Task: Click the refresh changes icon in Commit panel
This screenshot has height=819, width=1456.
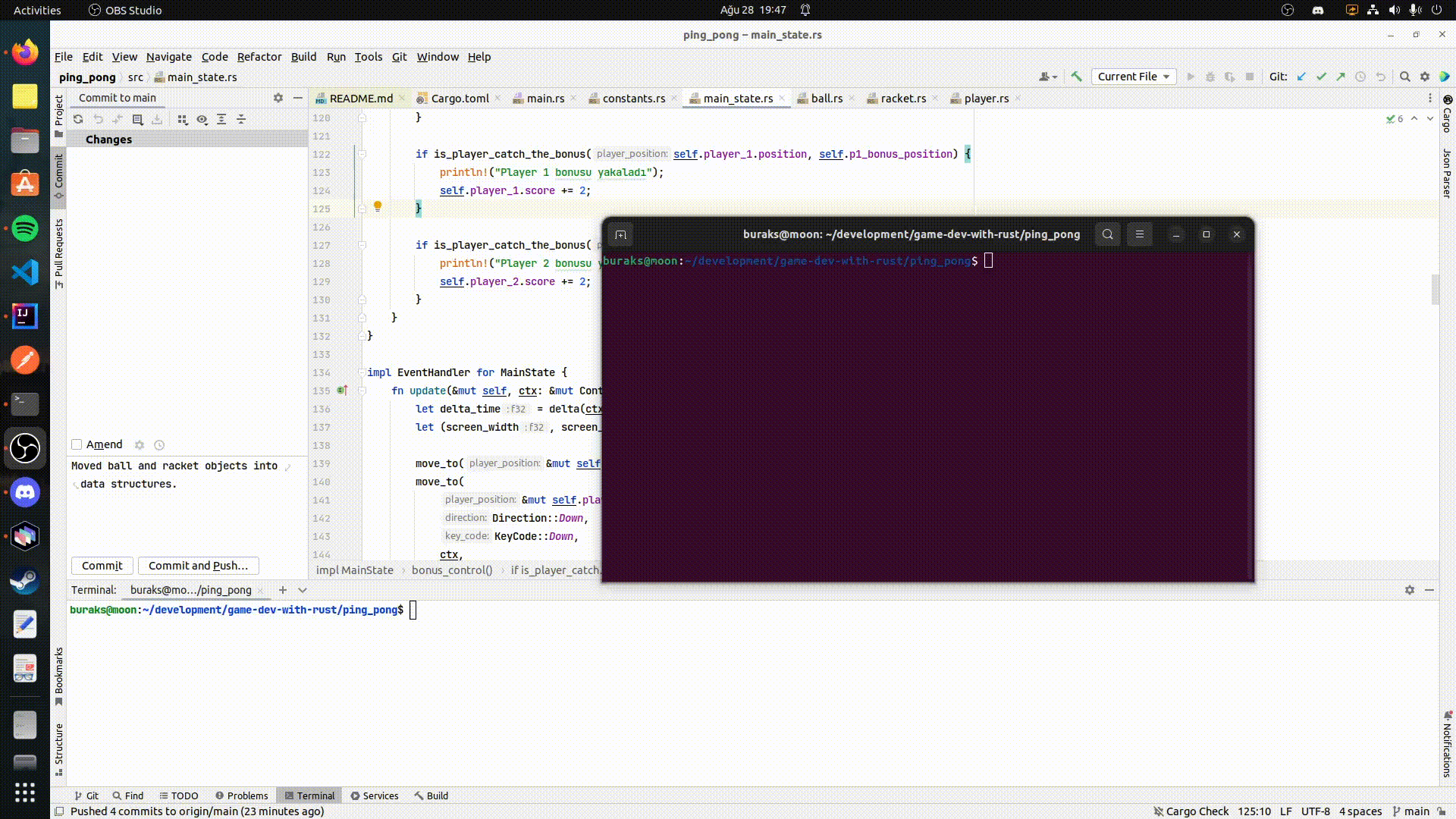Action: click(78, 119)
